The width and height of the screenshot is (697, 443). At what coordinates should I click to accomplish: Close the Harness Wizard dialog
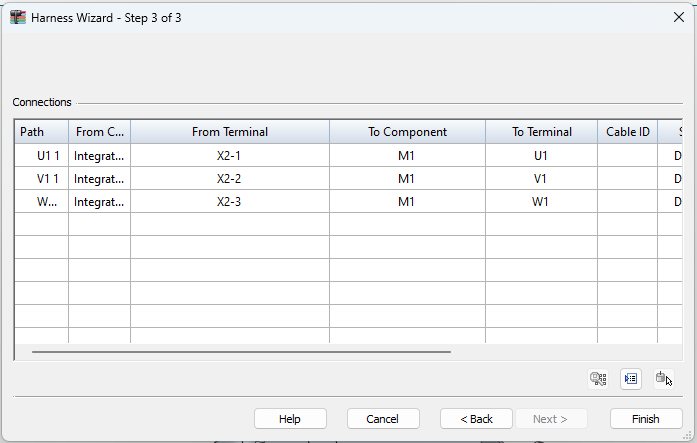[679, 17]
